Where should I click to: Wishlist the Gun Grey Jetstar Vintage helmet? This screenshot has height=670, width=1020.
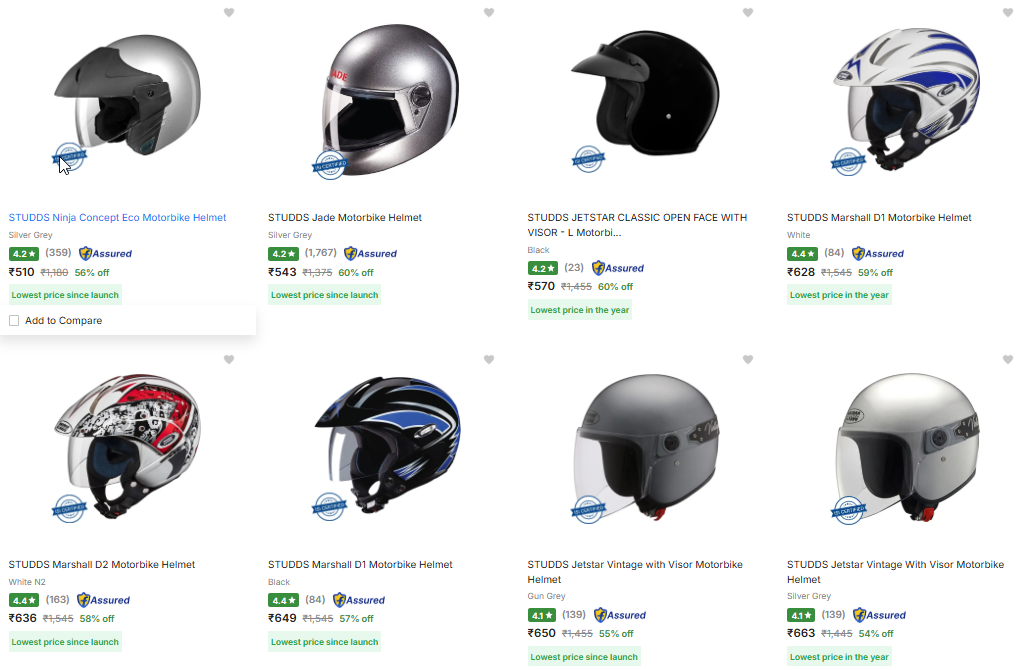748,360
